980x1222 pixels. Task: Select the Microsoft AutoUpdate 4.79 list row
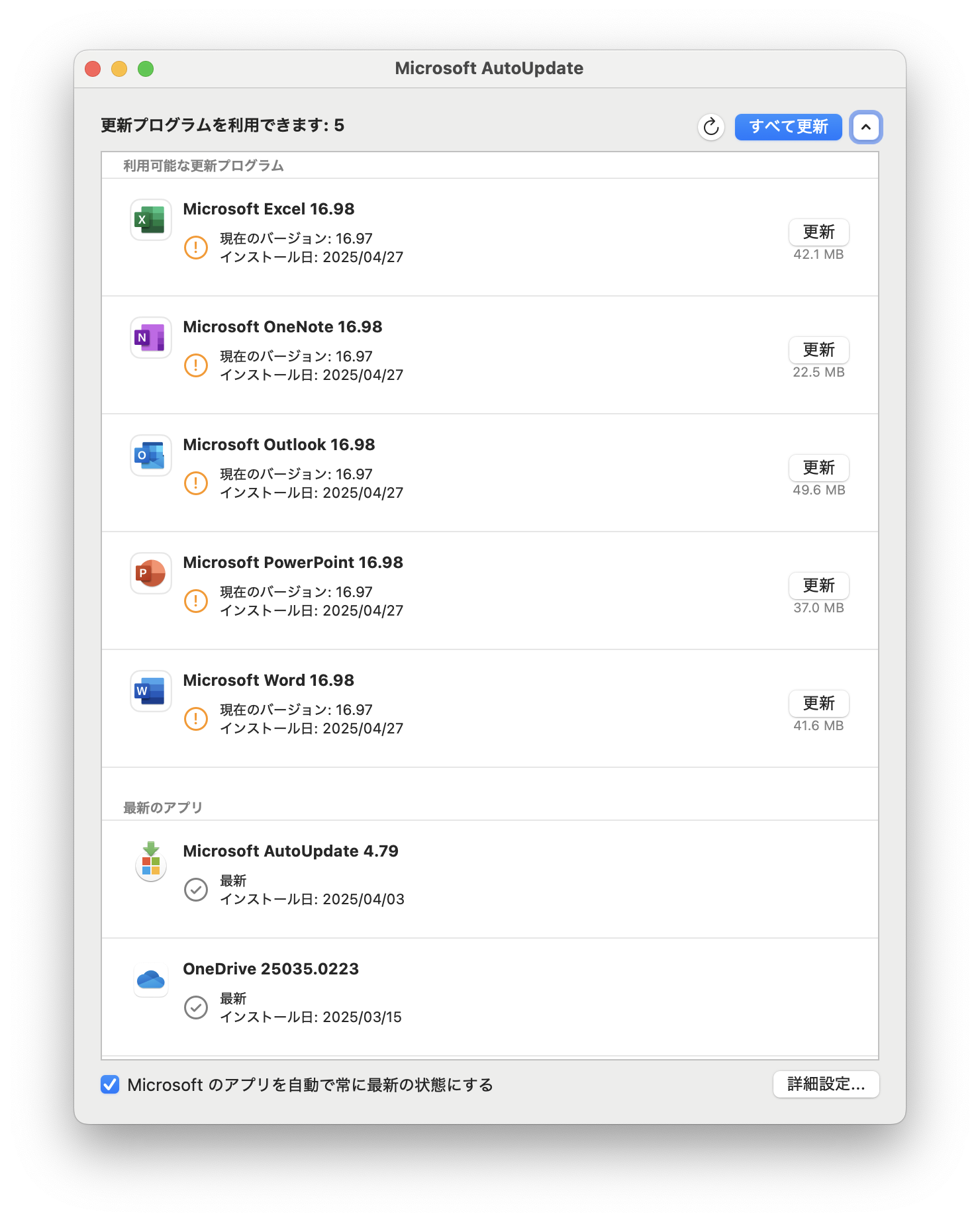tap(490, 879)
